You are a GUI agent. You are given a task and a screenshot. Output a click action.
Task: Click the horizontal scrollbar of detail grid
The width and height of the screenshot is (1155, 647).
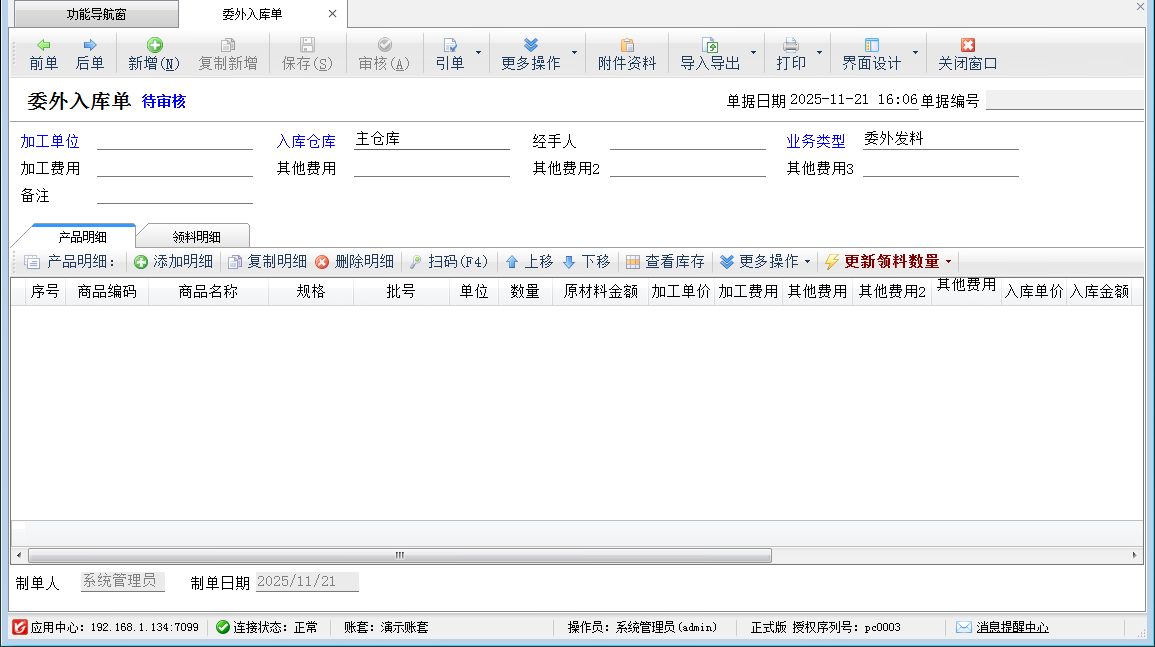400,555
